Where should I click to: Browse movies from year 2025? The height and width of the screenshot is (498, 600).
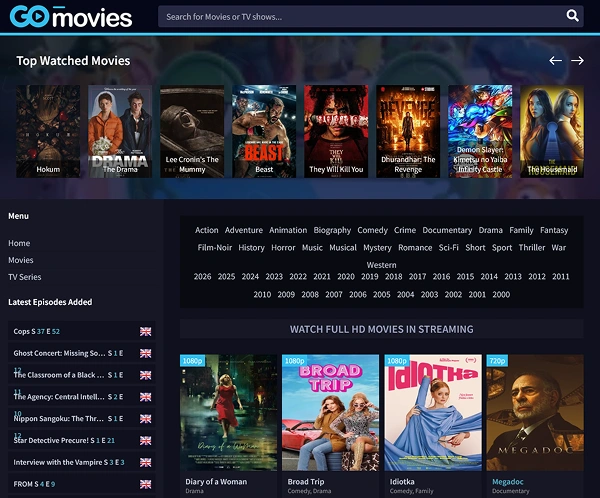click(x=227, y=276)
